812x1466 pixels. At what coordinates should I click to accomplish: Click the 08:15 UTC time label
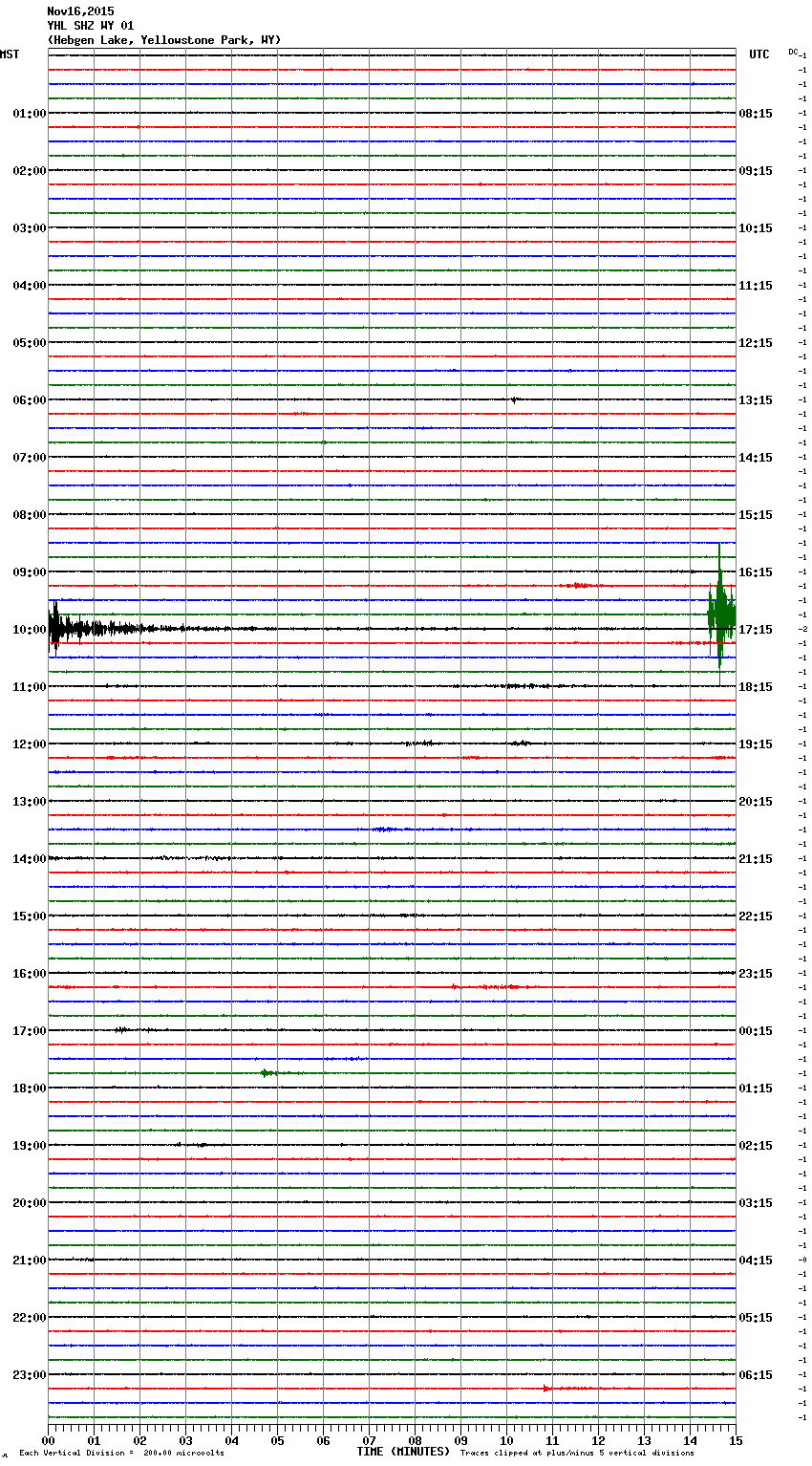(x=756, y=114)
